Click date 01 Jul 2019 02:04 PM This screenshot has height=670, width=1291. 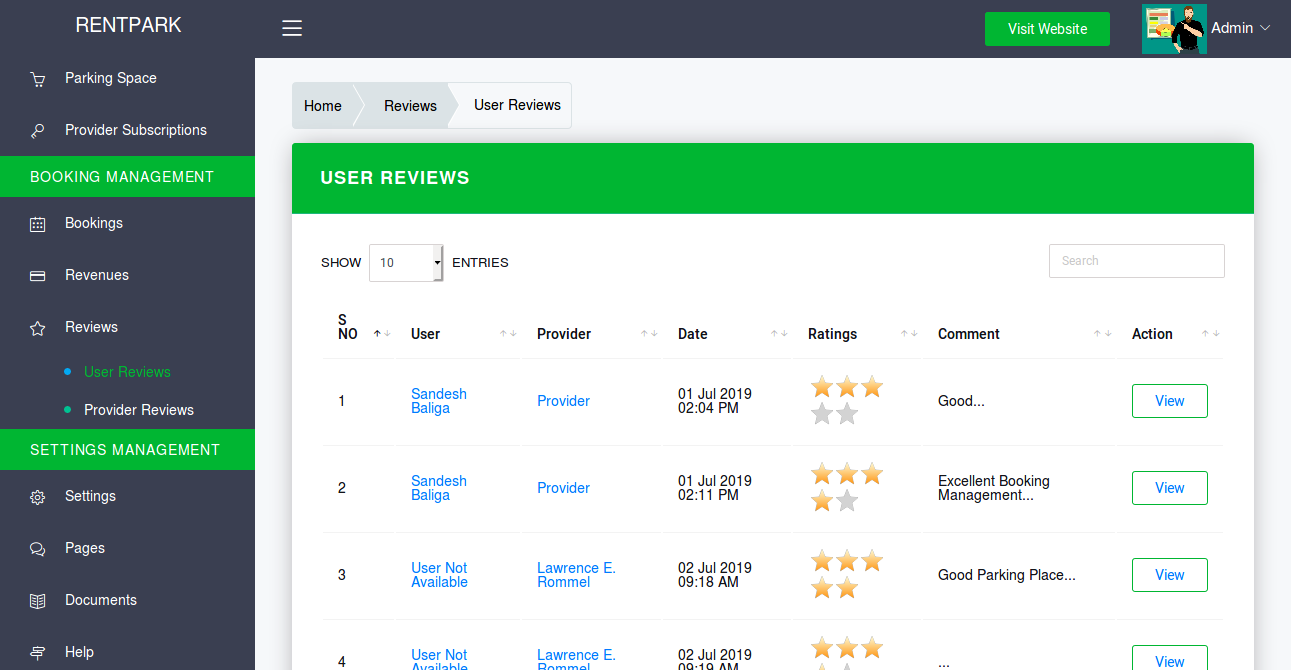coord(715,401)
